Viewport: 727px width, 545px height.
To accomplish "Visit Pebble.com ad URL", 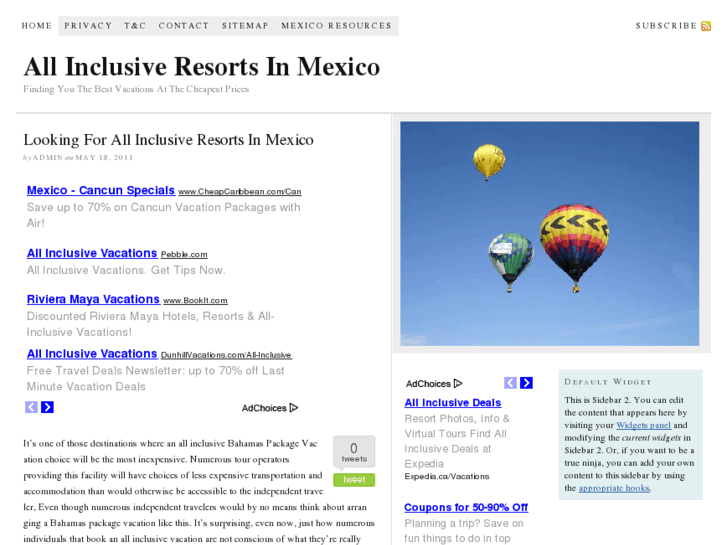I will [184, 254].
